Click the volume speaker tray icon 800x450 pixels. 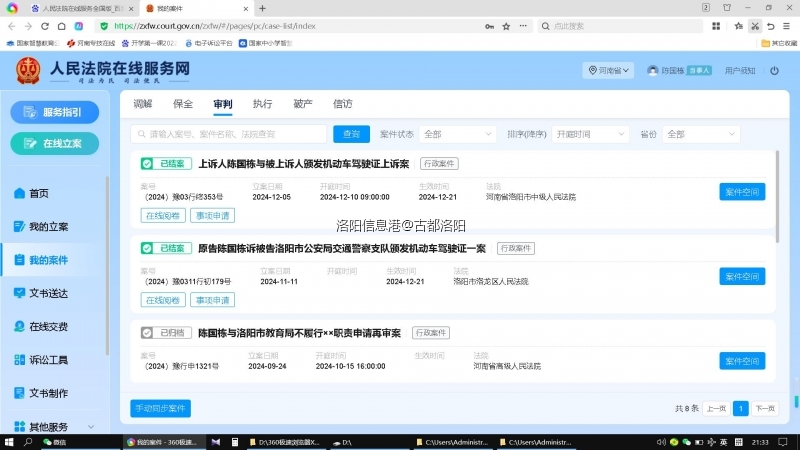[661, 442]
